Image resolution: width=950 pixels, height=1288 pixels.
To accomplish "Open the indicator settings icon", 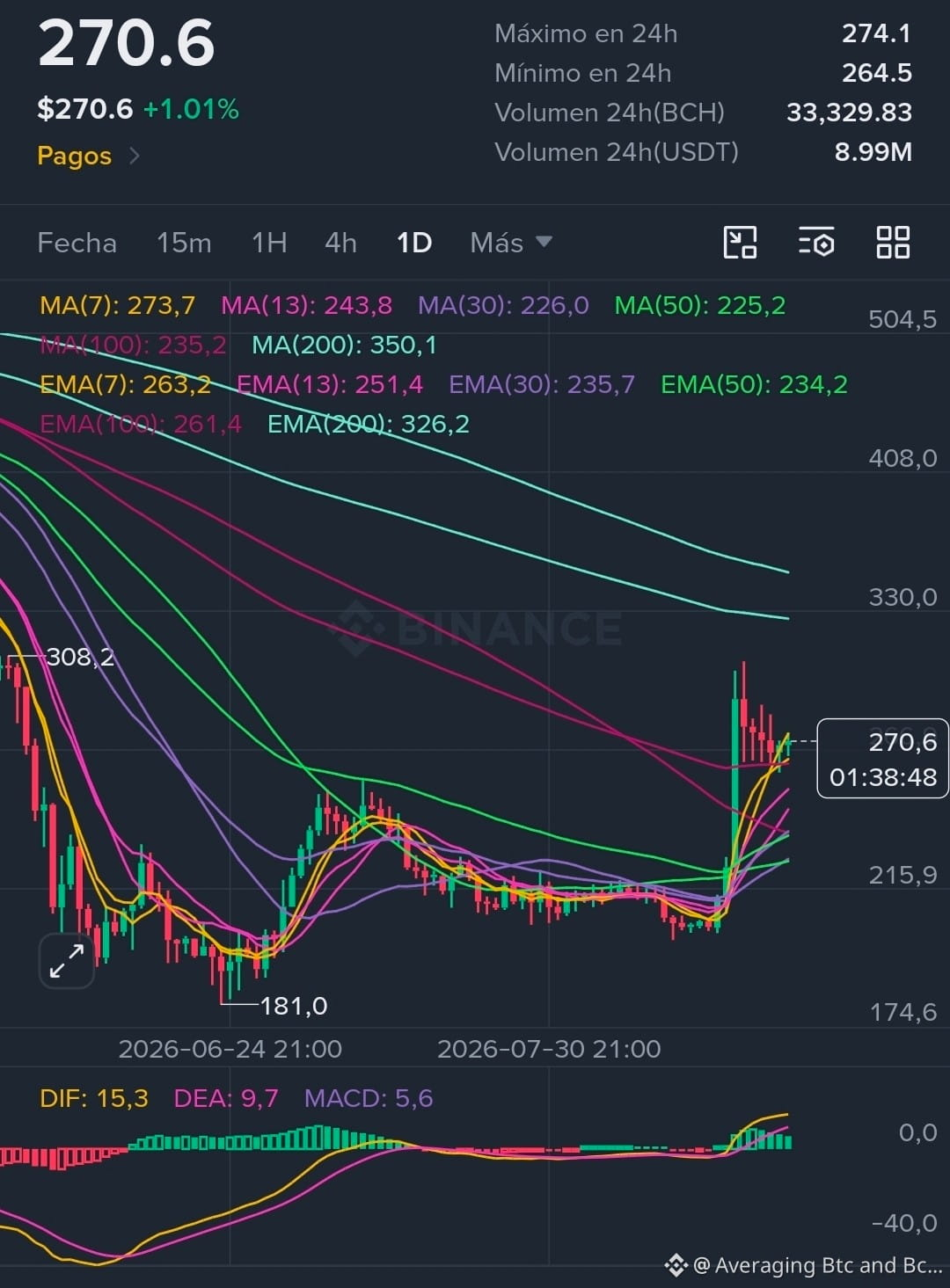I will (816, 243).
